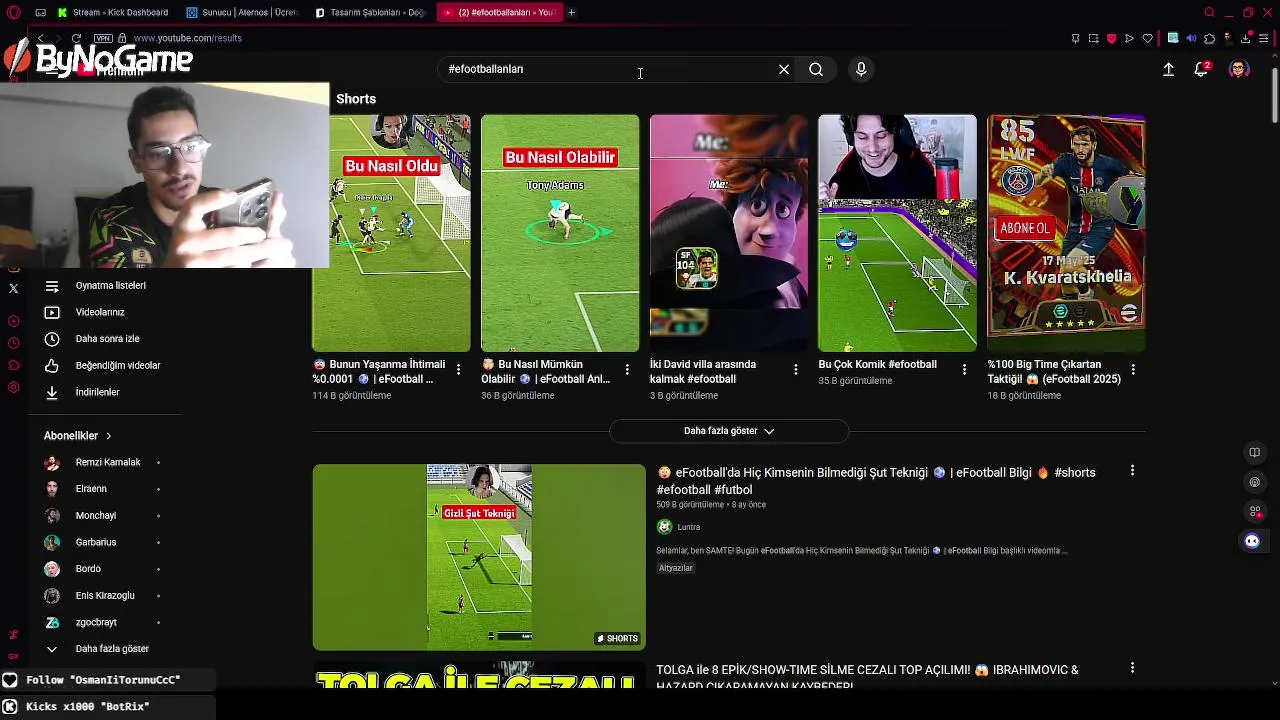
Task: Open Opera player arrow icon
Action: [1129, 38]
